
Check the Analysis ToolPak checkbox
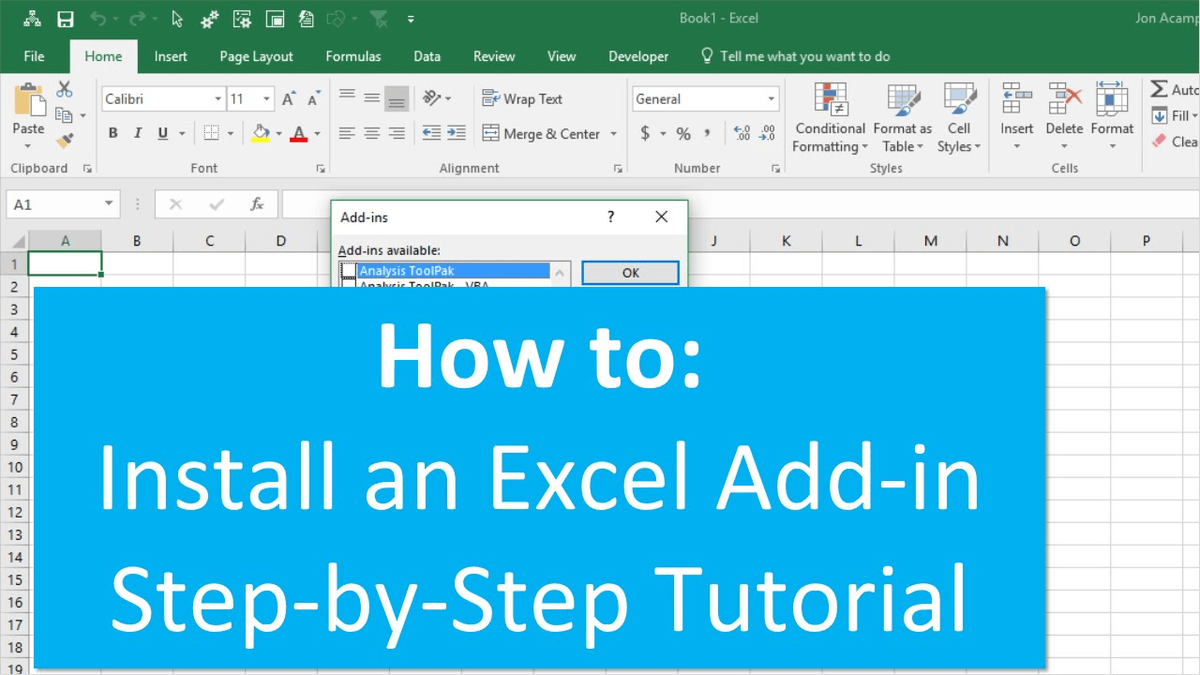pos(349,271)
